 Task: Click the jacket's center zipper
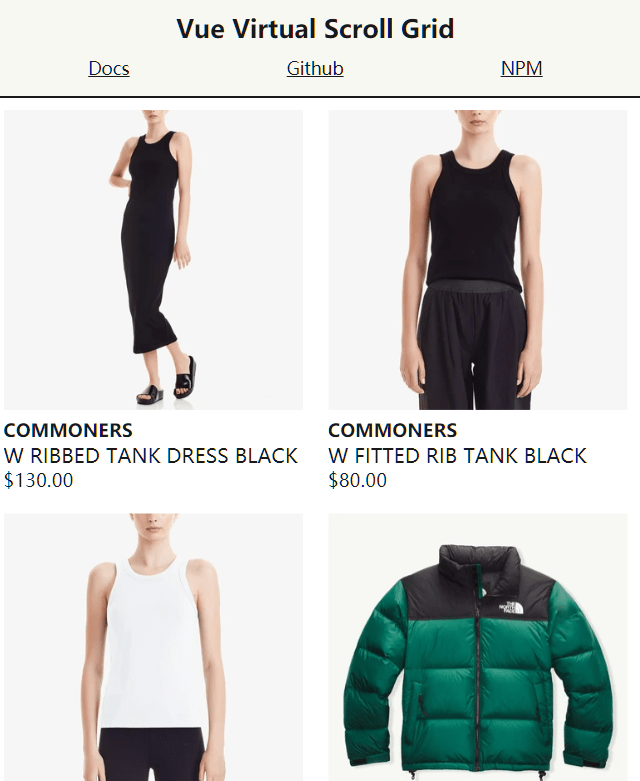[478, 687]
